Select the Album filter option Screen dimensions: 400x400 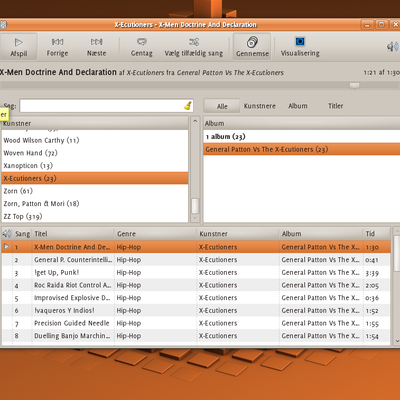(x=298, y=106)
